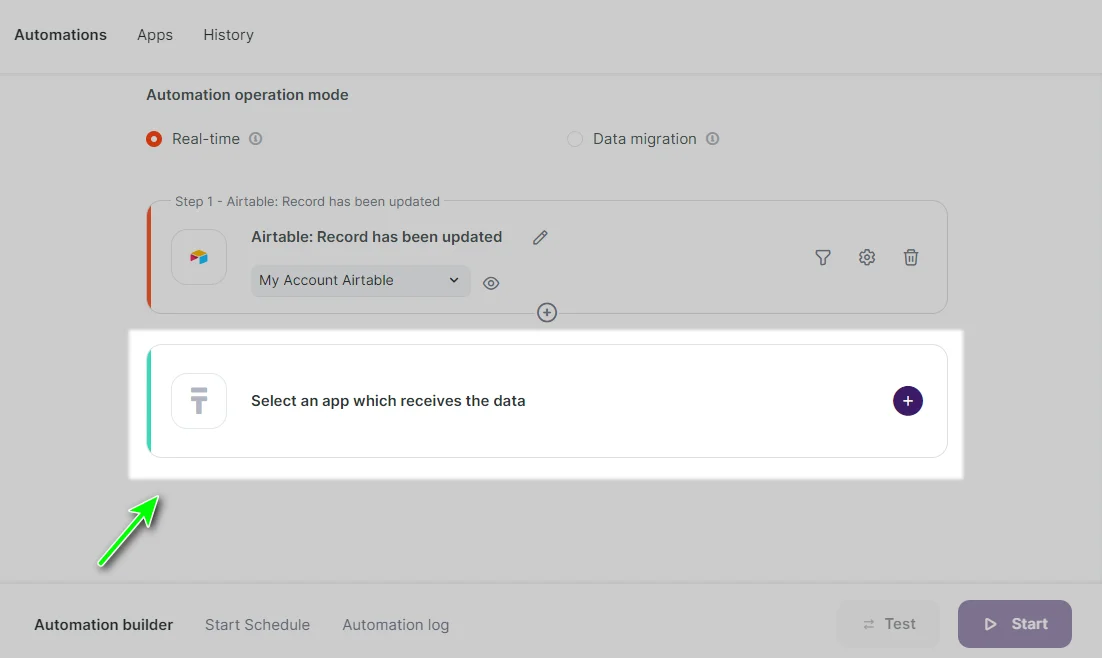Open the My Account Airtable dropdown
This screenshot has width=1102, height=658.
[x=359, y=280]
